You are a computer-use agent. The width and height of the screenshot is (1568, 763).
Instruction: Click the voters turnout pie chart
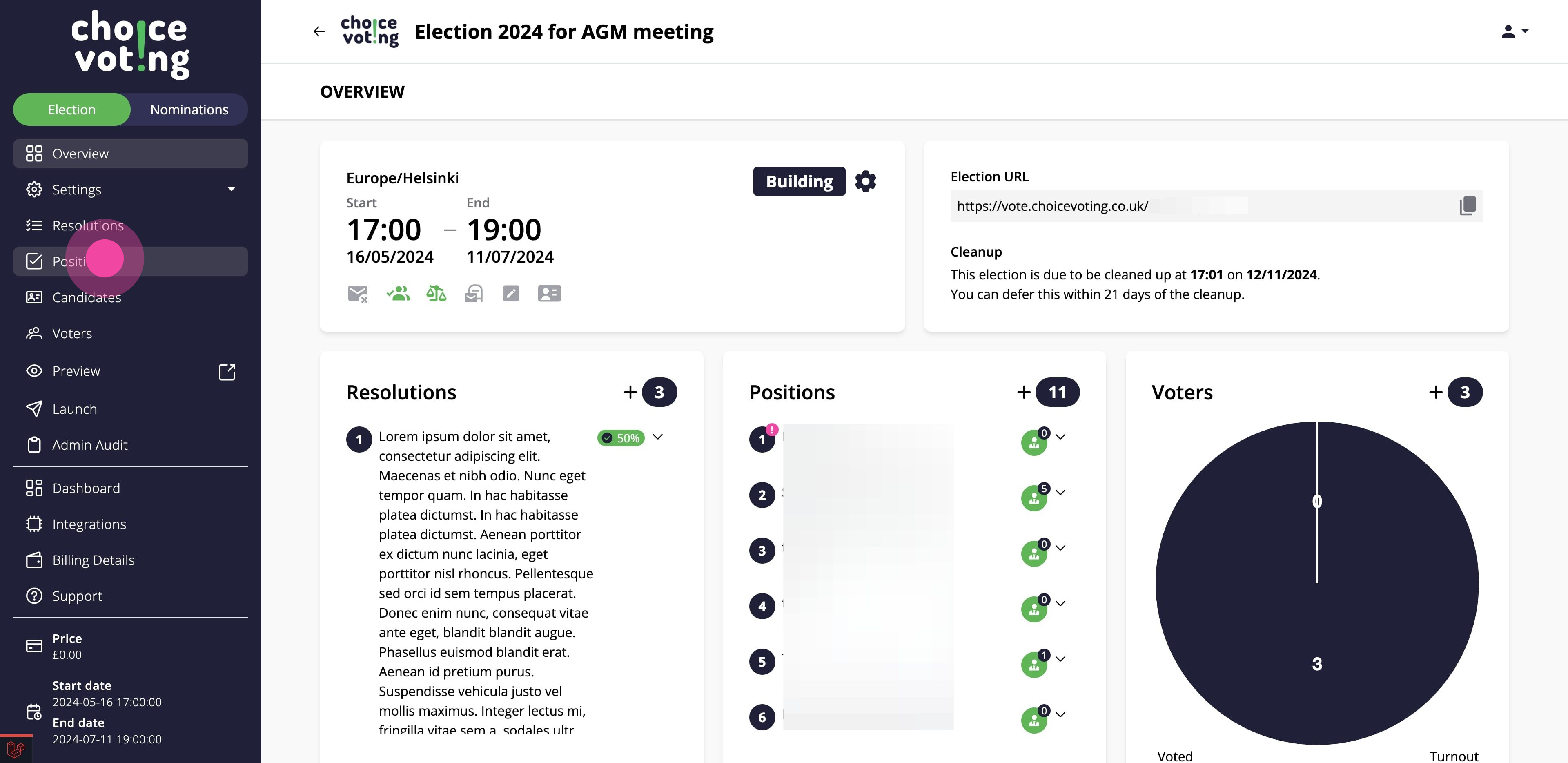[1316, 583]
